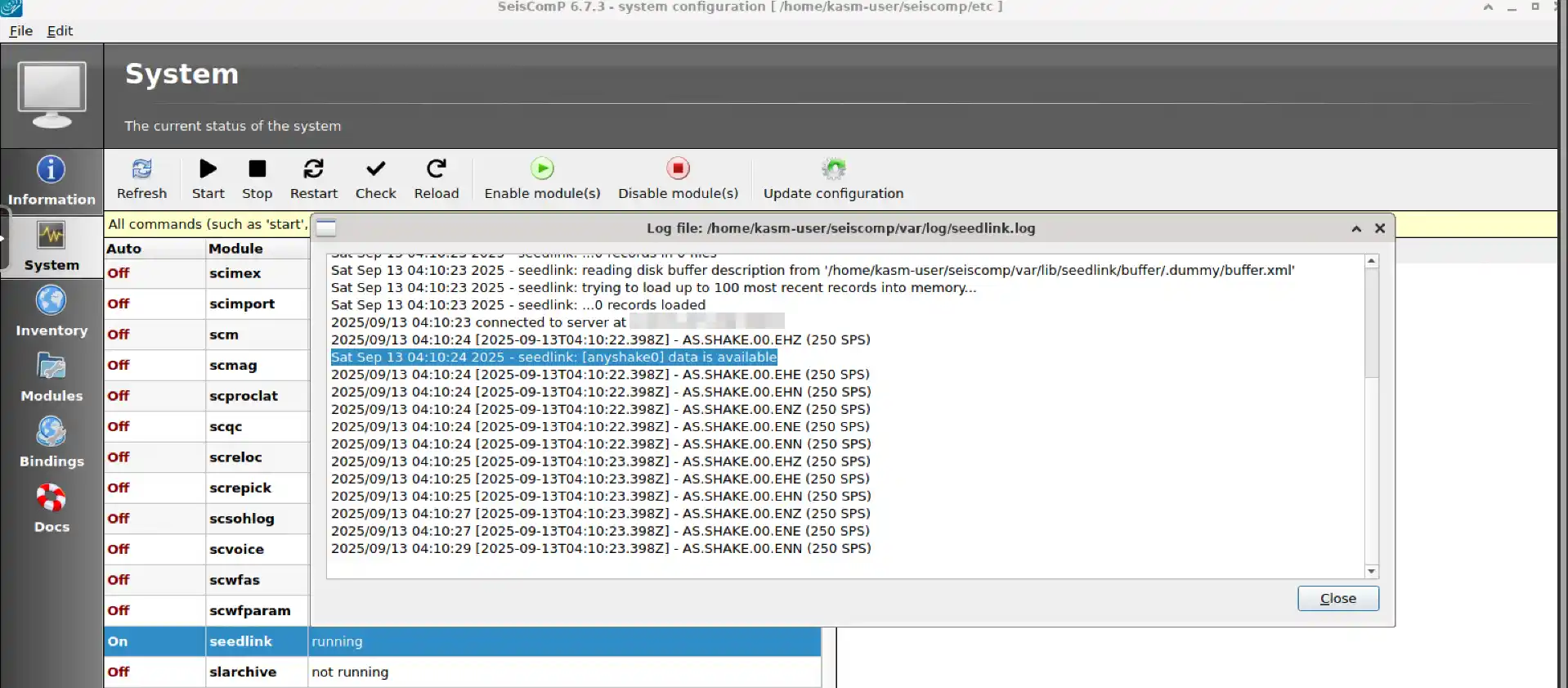Open the File menu
This screenshot has width=1568, height=688.
[x=21, y=31]
